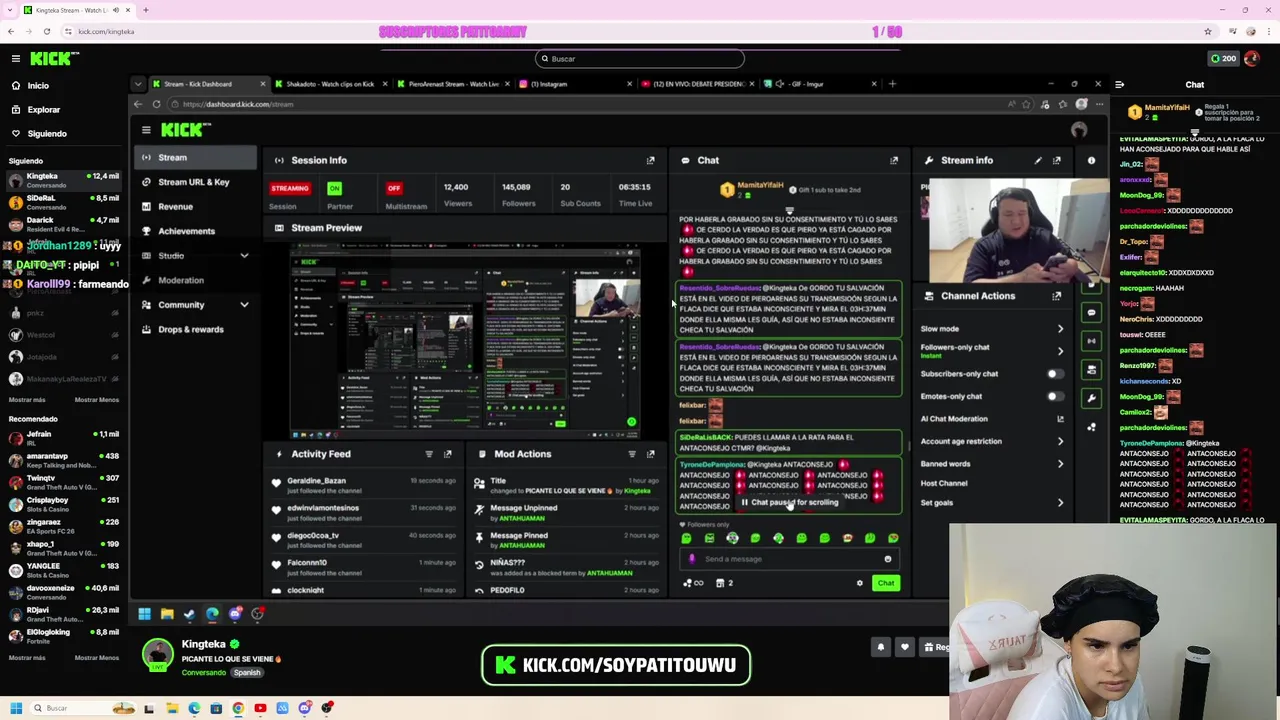This screenshot has width=1280, height=720.
Task: Pop out the Stream info panel
Action: pyautogui.click(x=1057, y=160)
